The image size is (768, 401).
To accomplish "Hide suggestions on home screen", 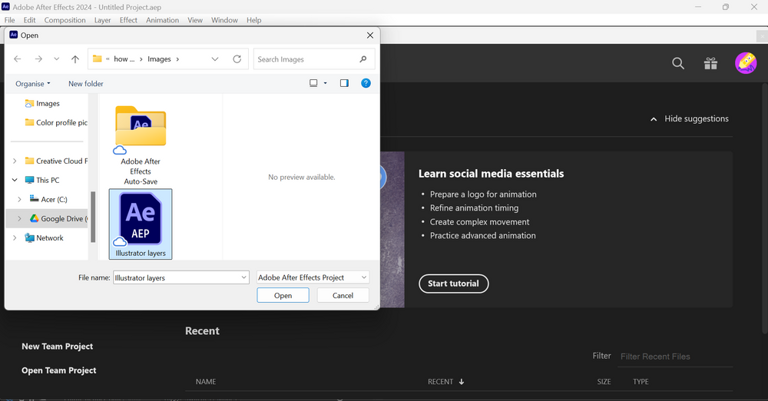I will 689,119.
